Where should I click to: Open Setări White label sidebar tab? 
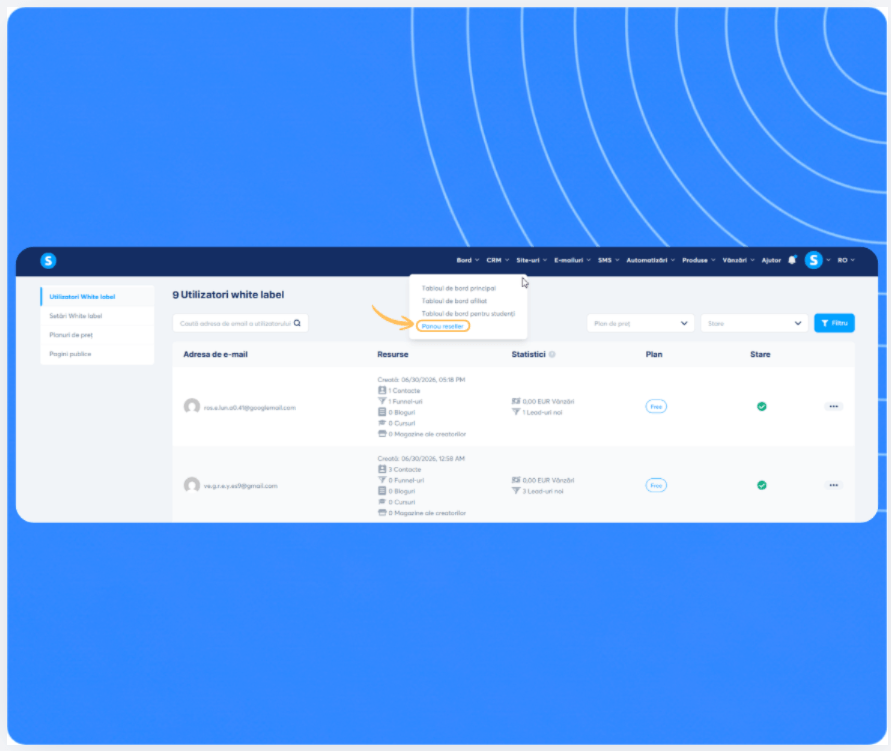(x=97, y=316)
